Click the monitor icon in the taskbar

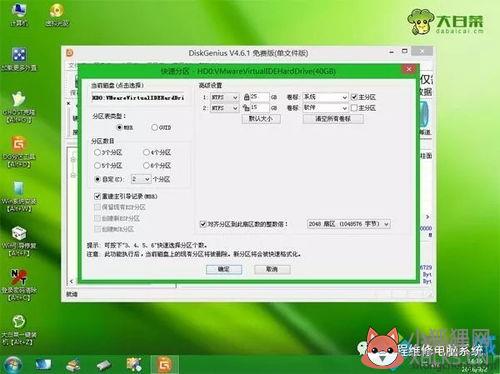[43, 364]
